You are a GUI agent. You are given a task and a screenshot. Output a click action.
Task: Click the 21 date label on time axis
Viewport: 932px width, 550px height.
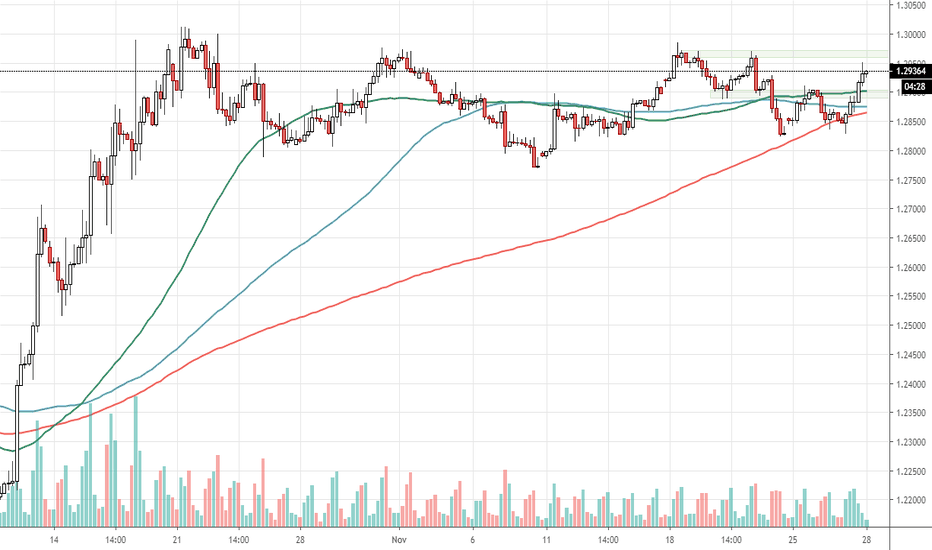tap(177, 538)
